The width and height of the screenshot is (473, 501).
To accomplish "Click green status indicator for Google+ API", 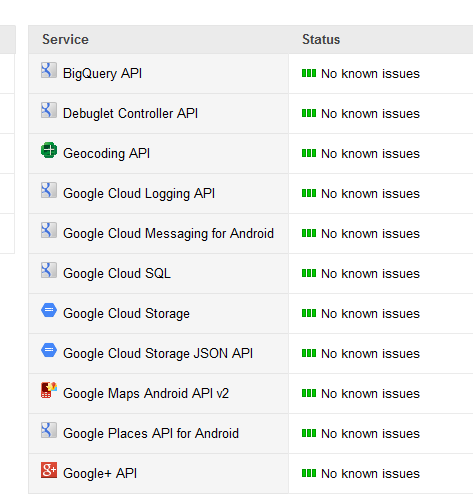I will (309, 473).
